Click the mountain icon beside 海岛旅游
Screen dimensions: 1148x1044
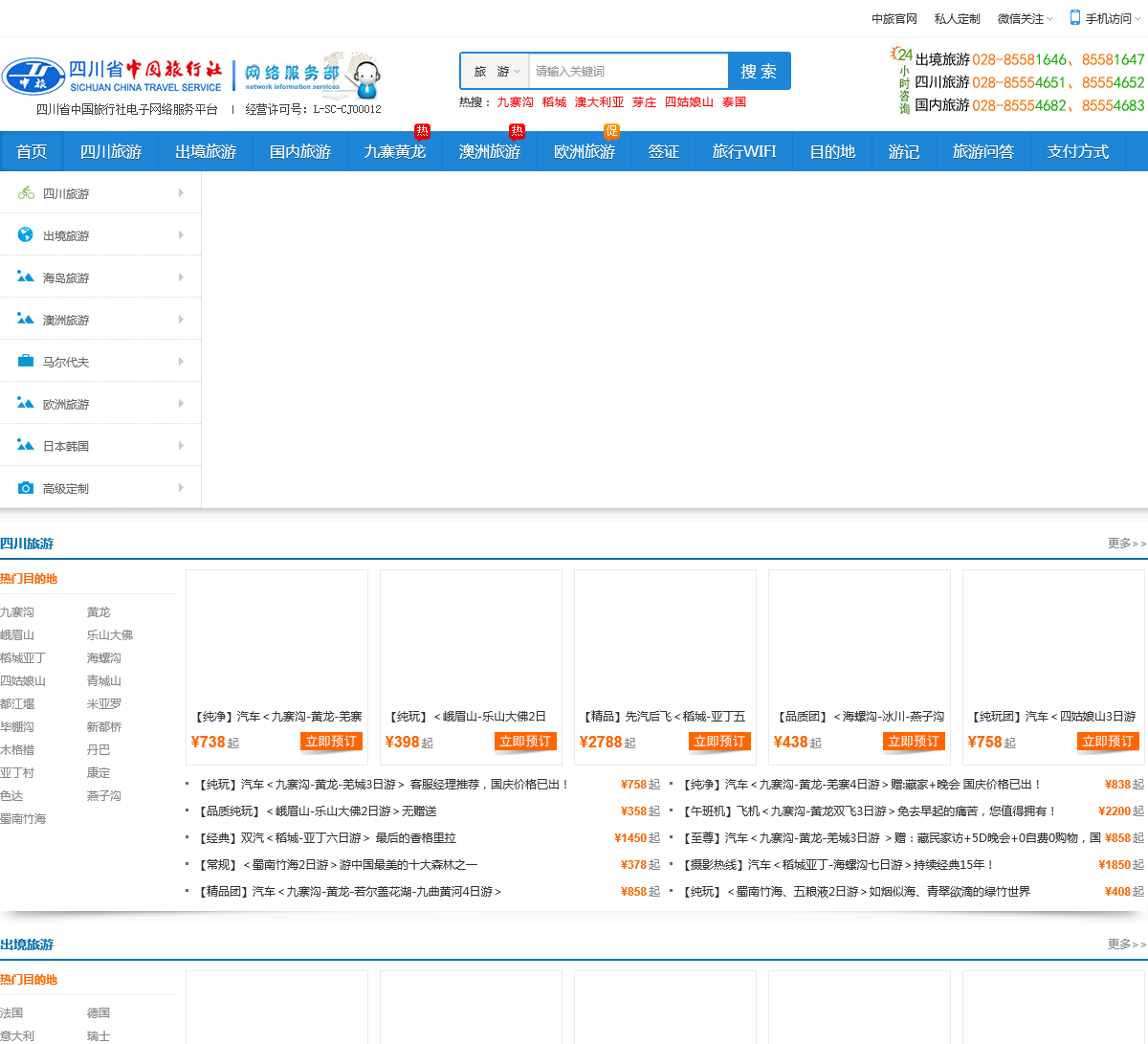pos(26,277)
